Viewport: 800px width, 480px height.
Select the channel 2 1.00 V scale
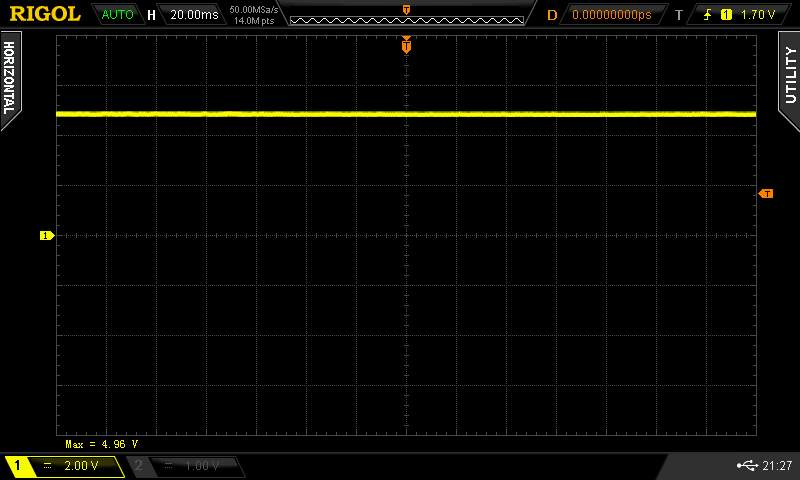(201, 466)
